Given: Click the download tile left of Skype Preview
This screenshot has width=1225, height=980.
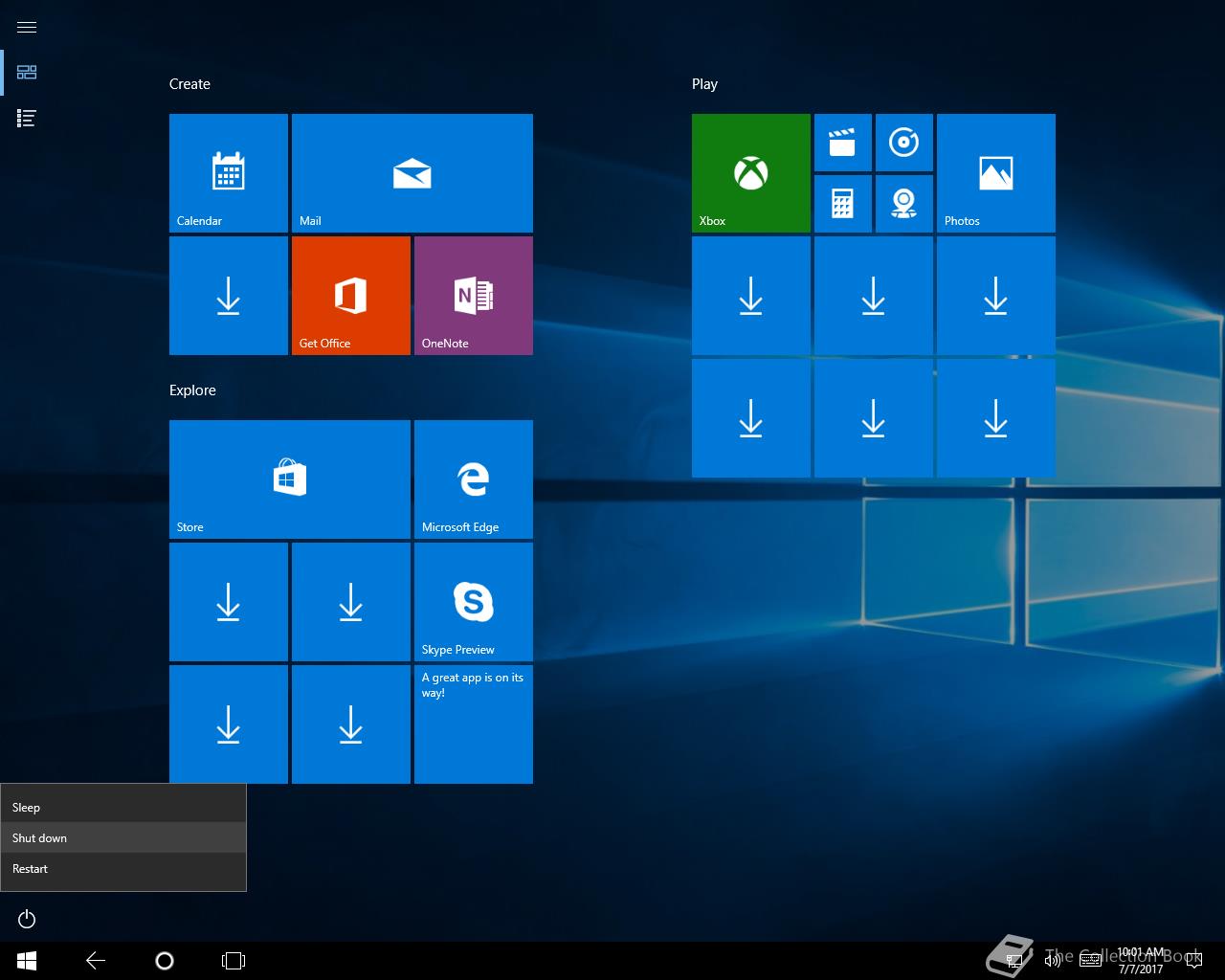Looking at the screenshot, I should point(351,602).
